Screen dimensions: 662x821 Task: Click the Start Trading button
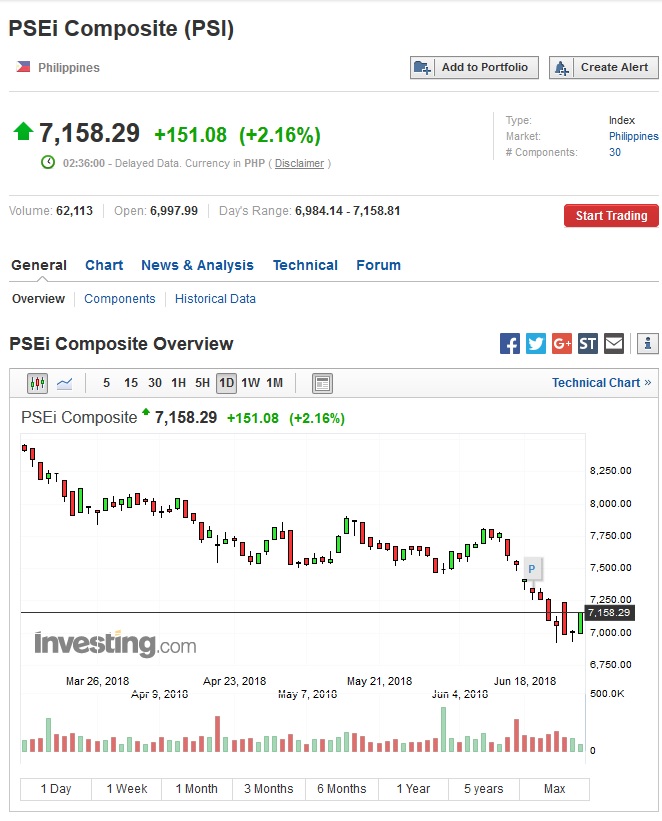tap(611, 215)
